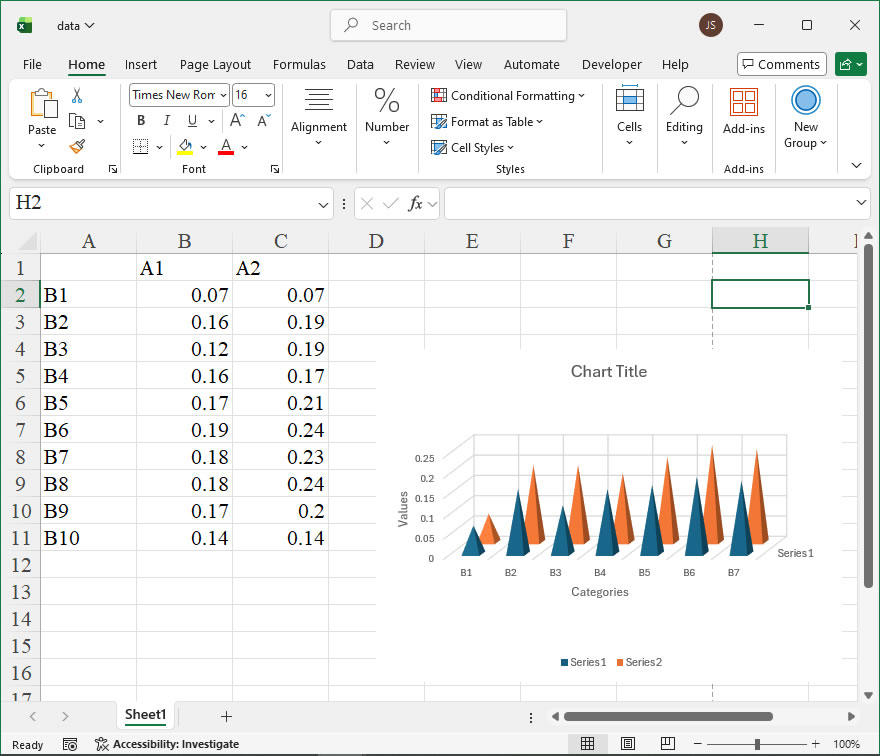Expand the Name Box dropdown arrow

pyautogui.click(x=323, y=204)
